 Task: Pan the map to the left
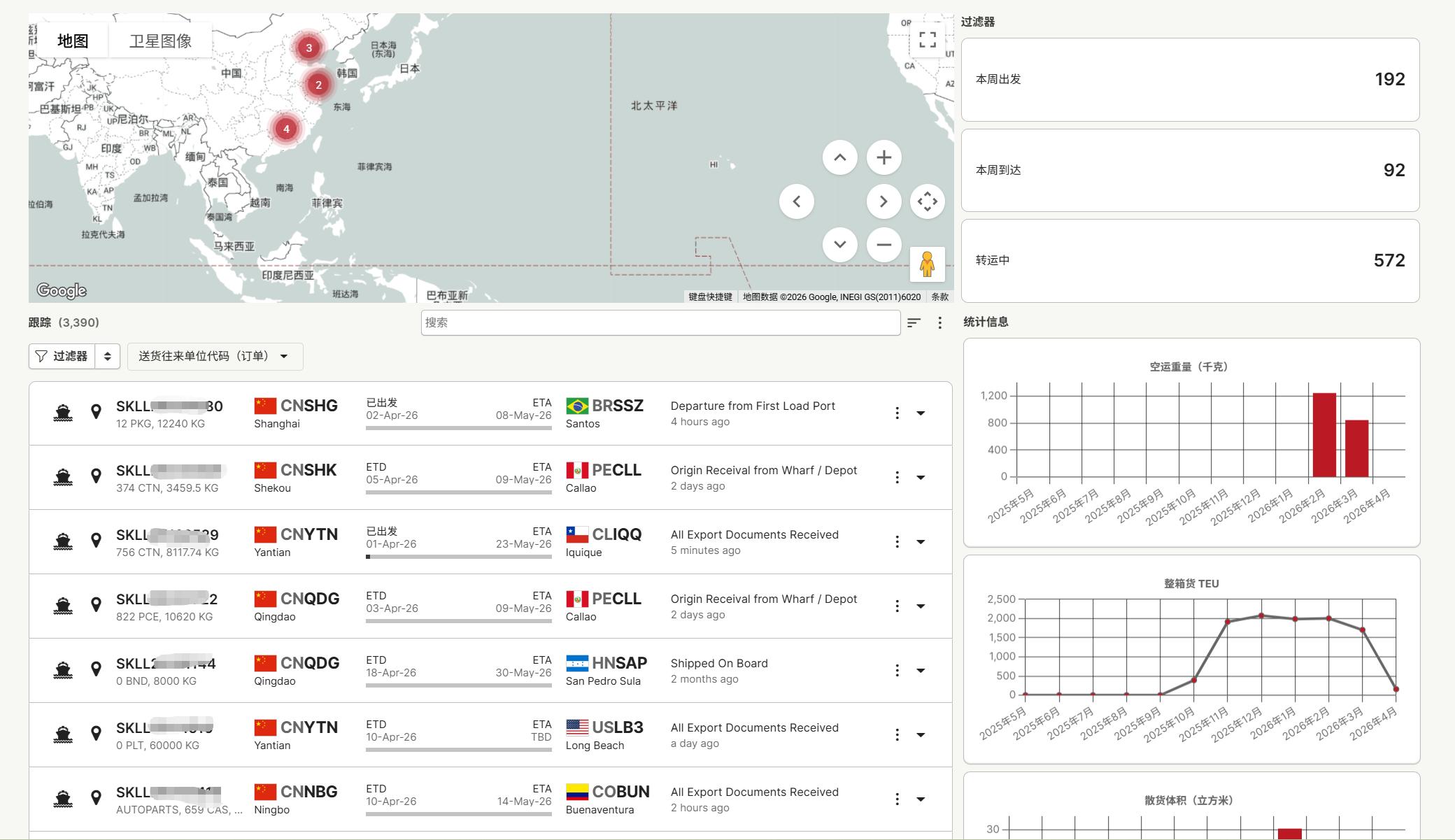click(796, 201)
